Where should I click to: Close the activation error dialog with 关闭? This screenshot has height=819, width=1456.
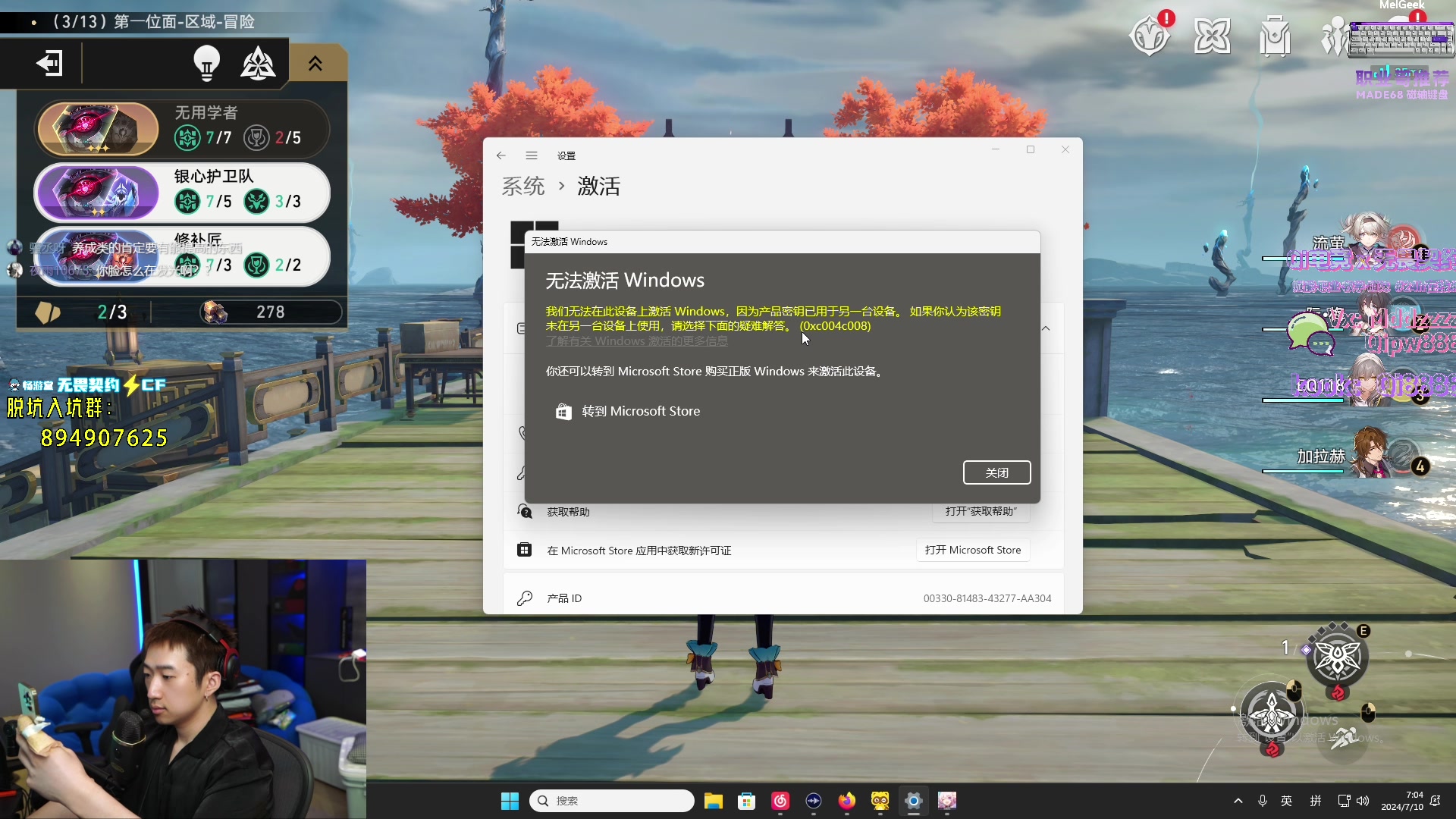click(x=996, y=472)
